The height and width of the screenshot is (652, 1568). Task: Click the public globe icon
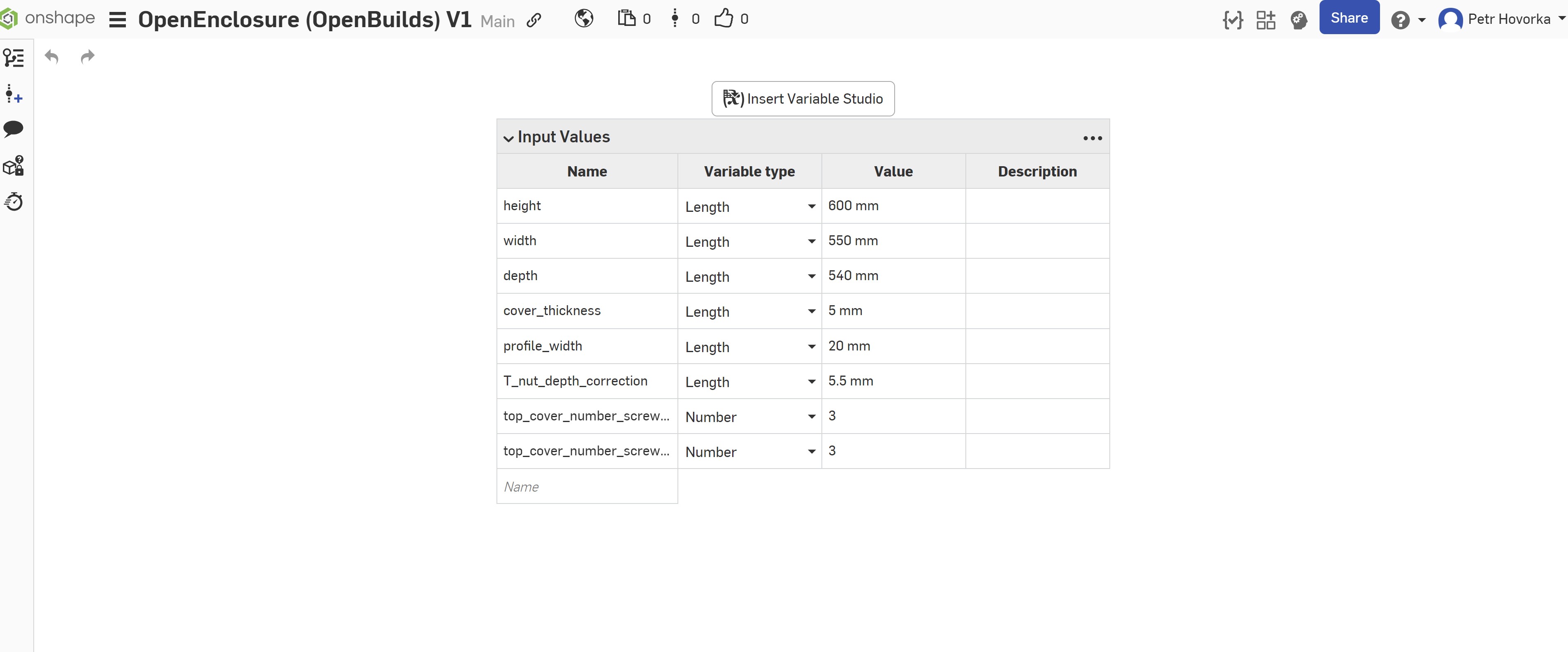point(584,19)
